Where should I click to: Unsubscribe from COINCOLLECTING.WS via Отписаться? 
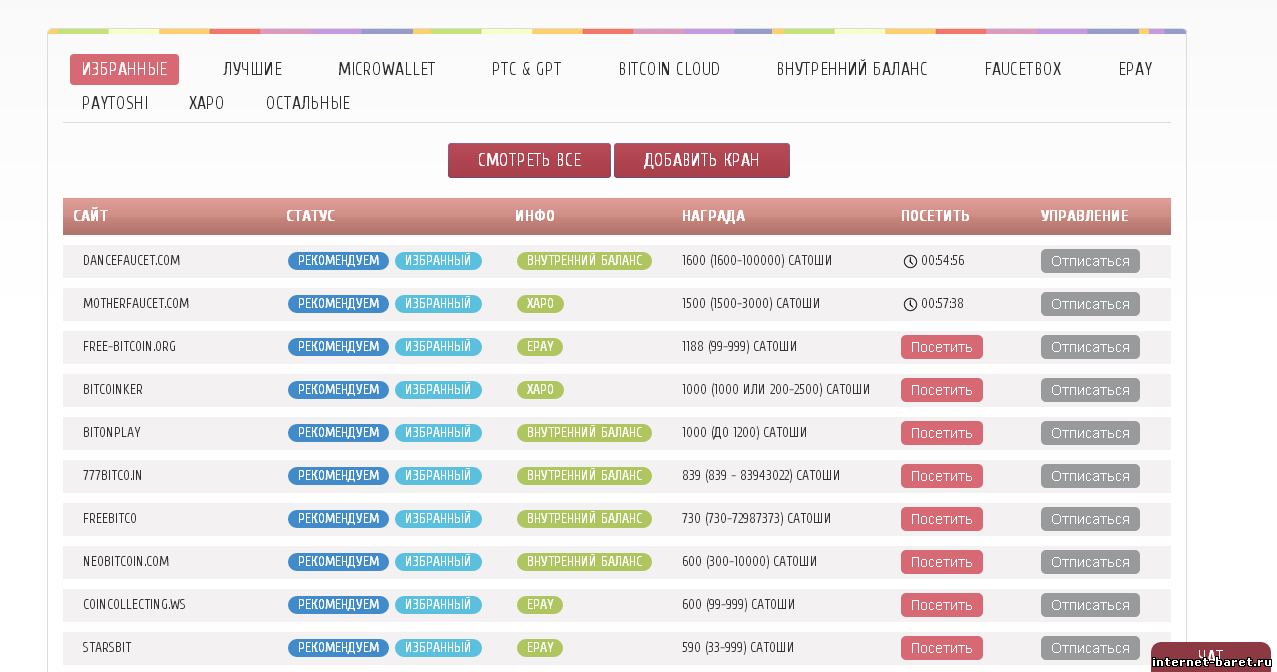pyautogui.click(x=1090, y=605)
